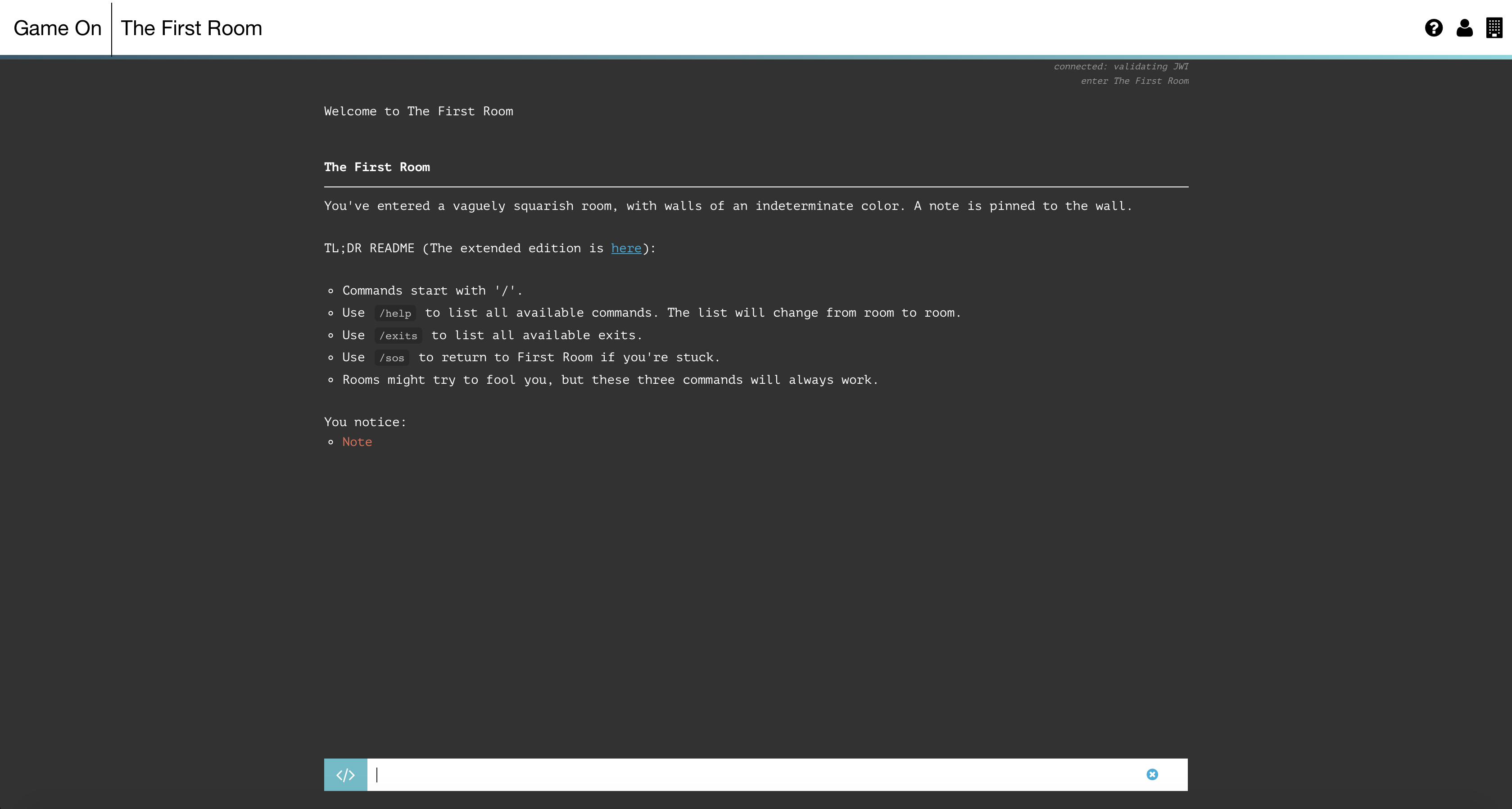
Task: Click the /help command snippet
Action: click(x=395, y=314)
